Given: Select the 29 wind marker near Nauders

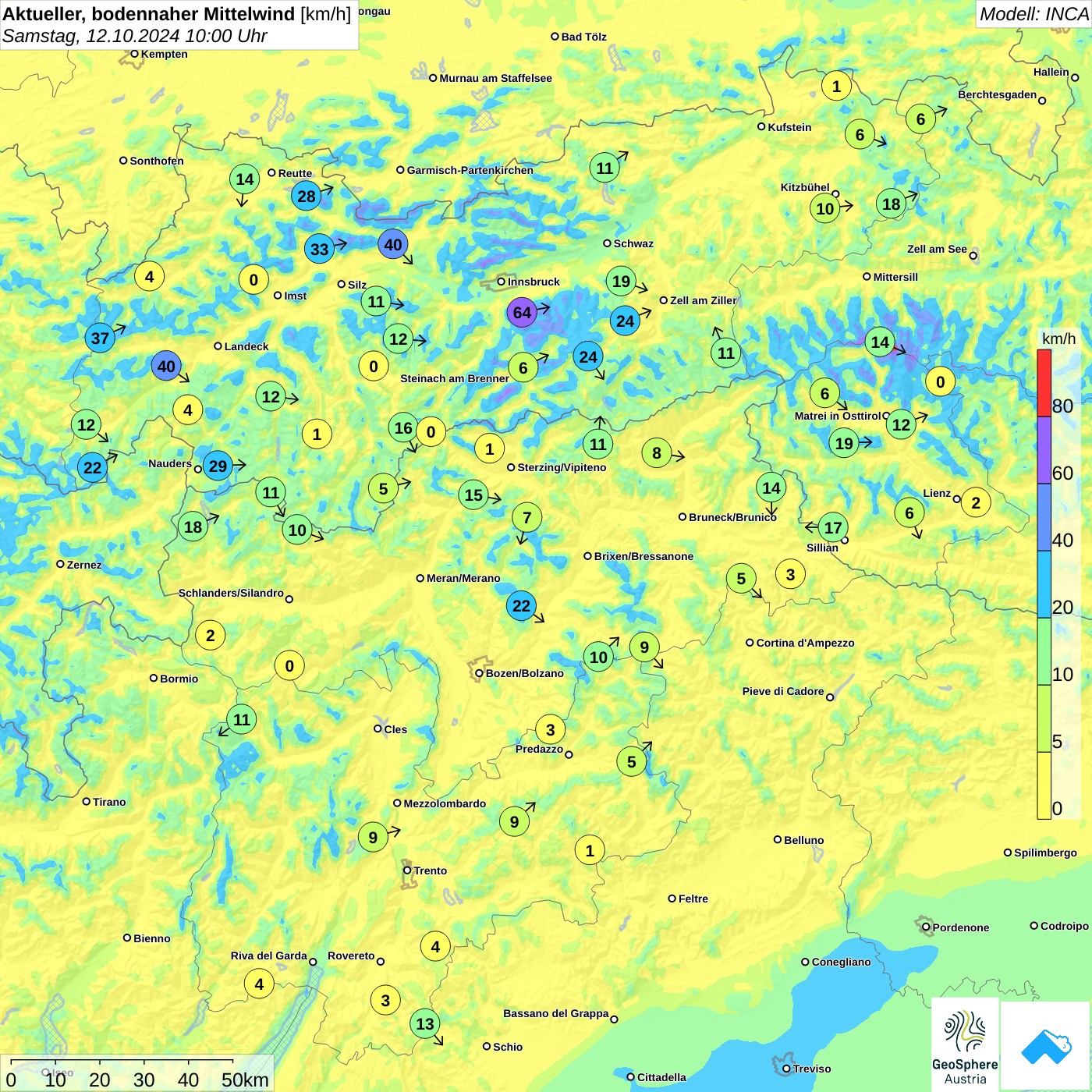Looking at the screenshot, I should pyautogui.click(x=218, y=466).
